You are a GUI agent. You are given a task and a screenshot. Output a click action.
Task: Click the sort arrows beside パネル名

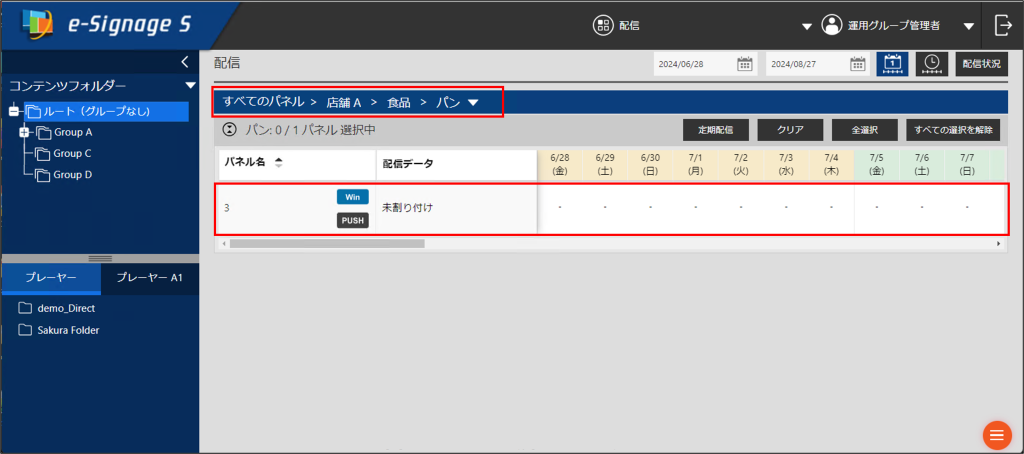point(279,163)
